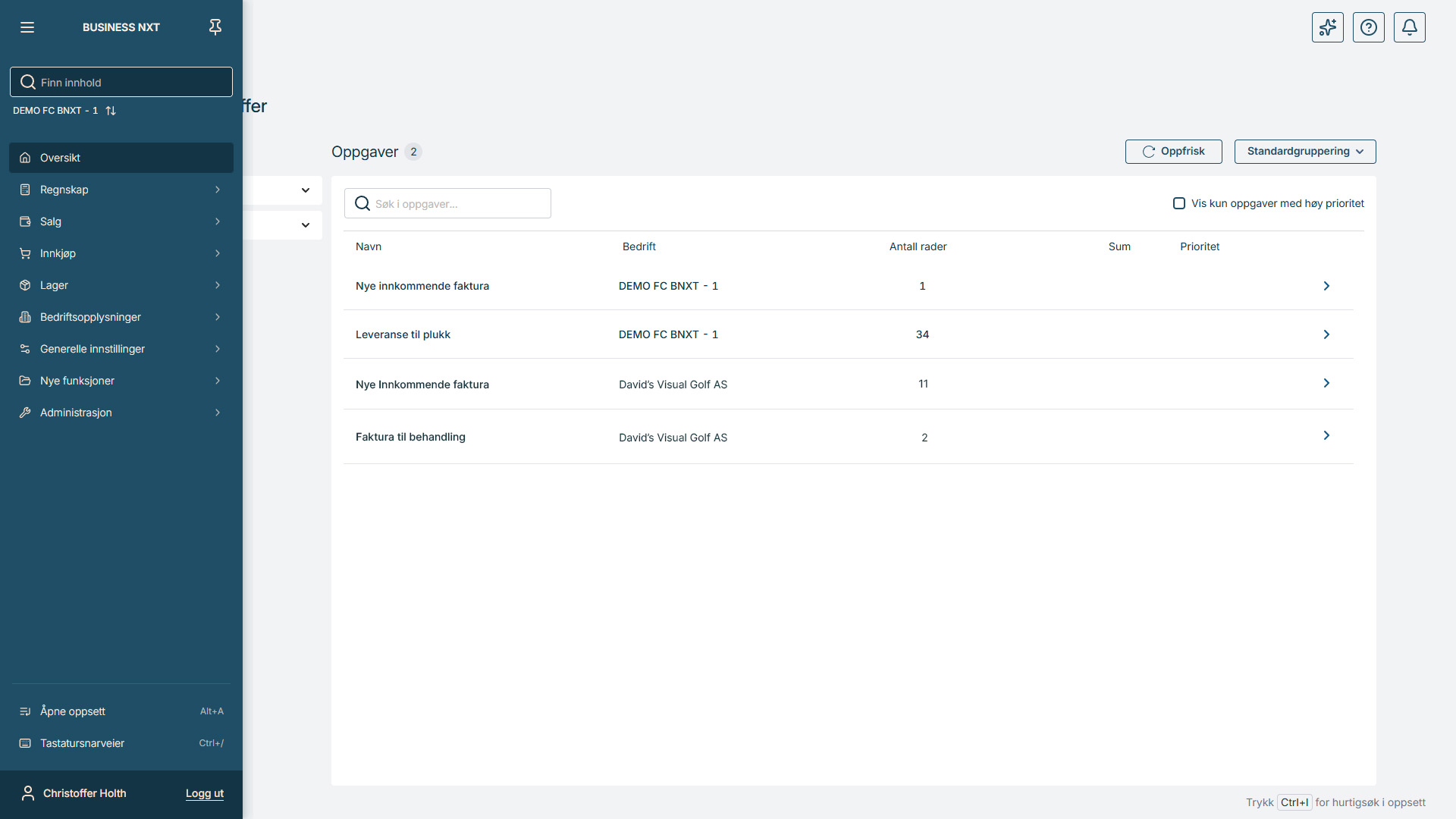Enable show only high priority tasks
The image size is (1456, 819).
click(1179, 203)
